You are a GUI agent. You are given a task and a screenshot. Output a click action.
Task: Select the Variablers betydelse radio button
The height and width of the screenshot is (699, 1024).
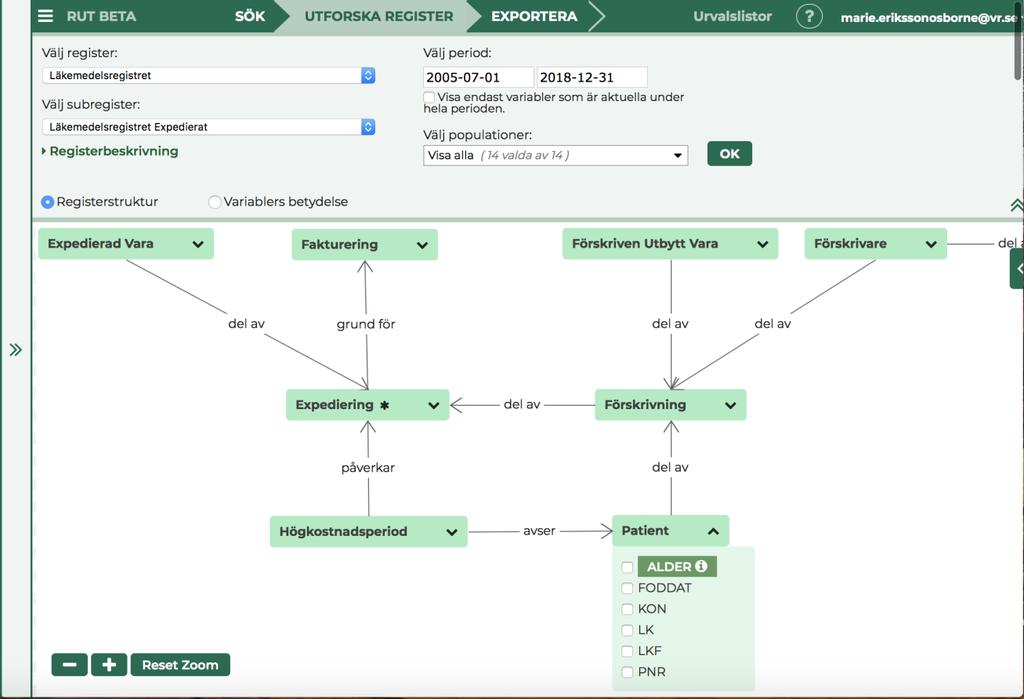[x=214, y=202]
